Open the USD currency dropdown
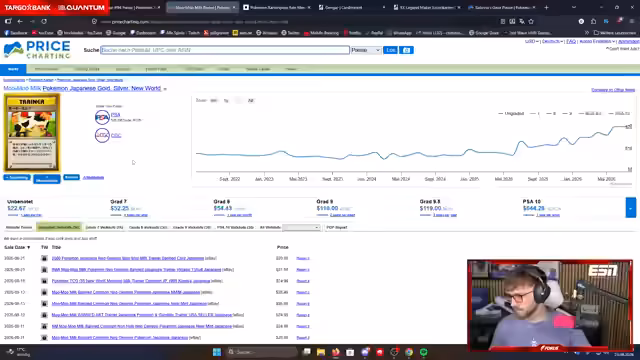 tap(532, 41)
